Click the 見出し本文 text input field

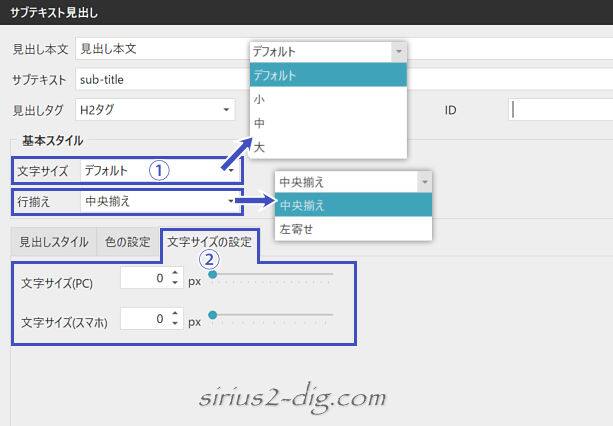point(160,49)
